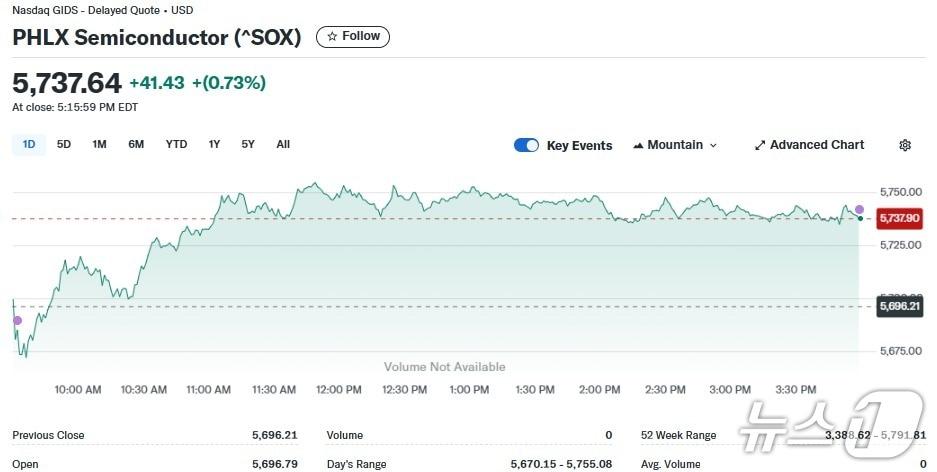Follow the PHLX Semiconductor index

pos(353,36)
